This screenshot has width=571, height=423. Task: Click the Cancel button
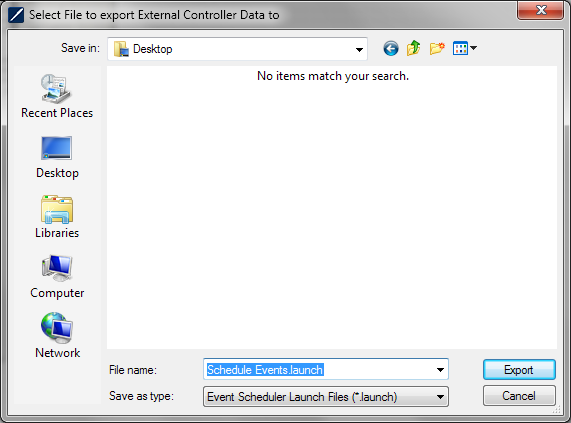coord(519,396)
